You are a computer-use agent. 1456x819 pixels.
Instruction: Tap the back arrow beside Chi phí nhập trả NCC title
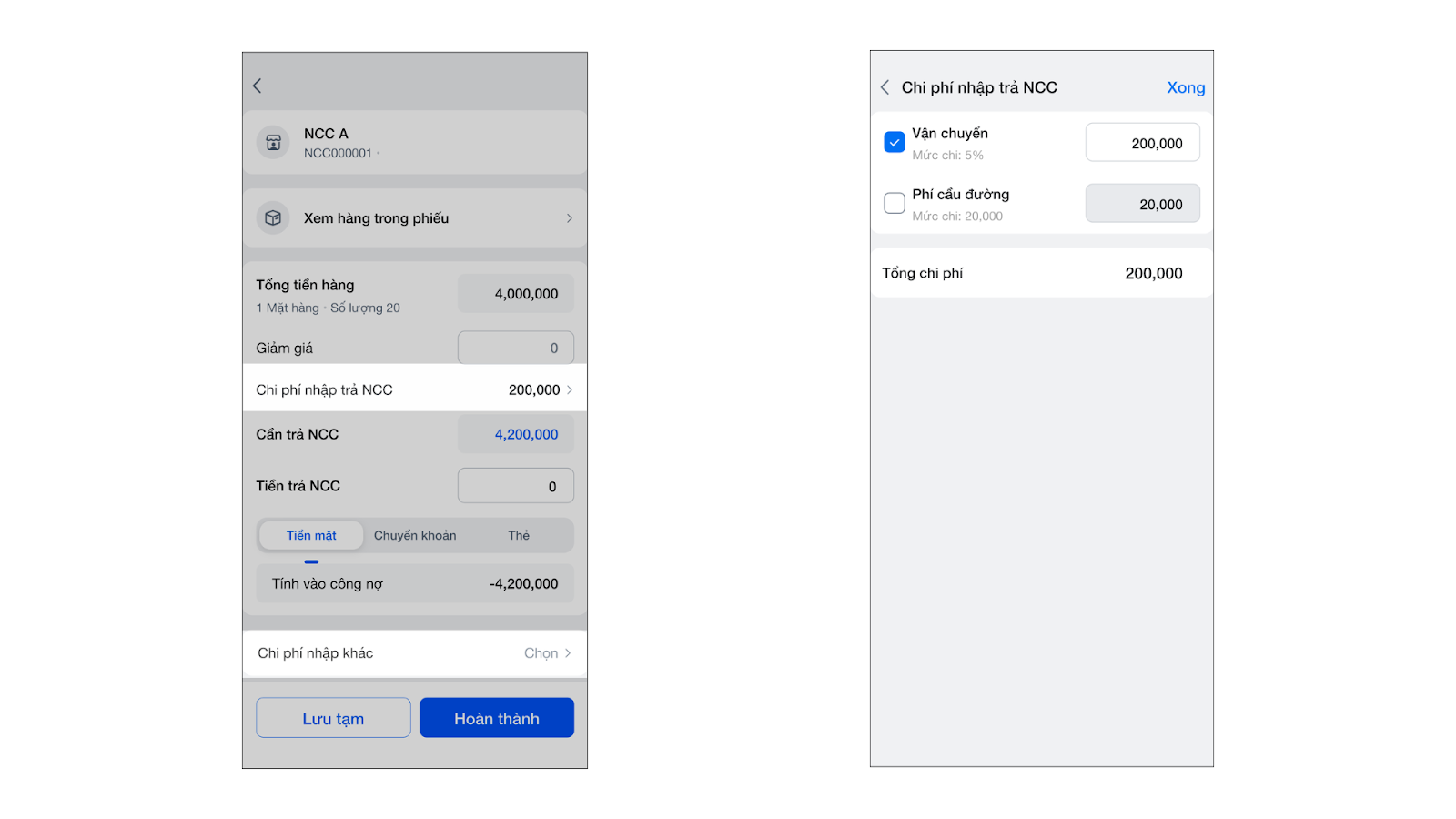885,87
